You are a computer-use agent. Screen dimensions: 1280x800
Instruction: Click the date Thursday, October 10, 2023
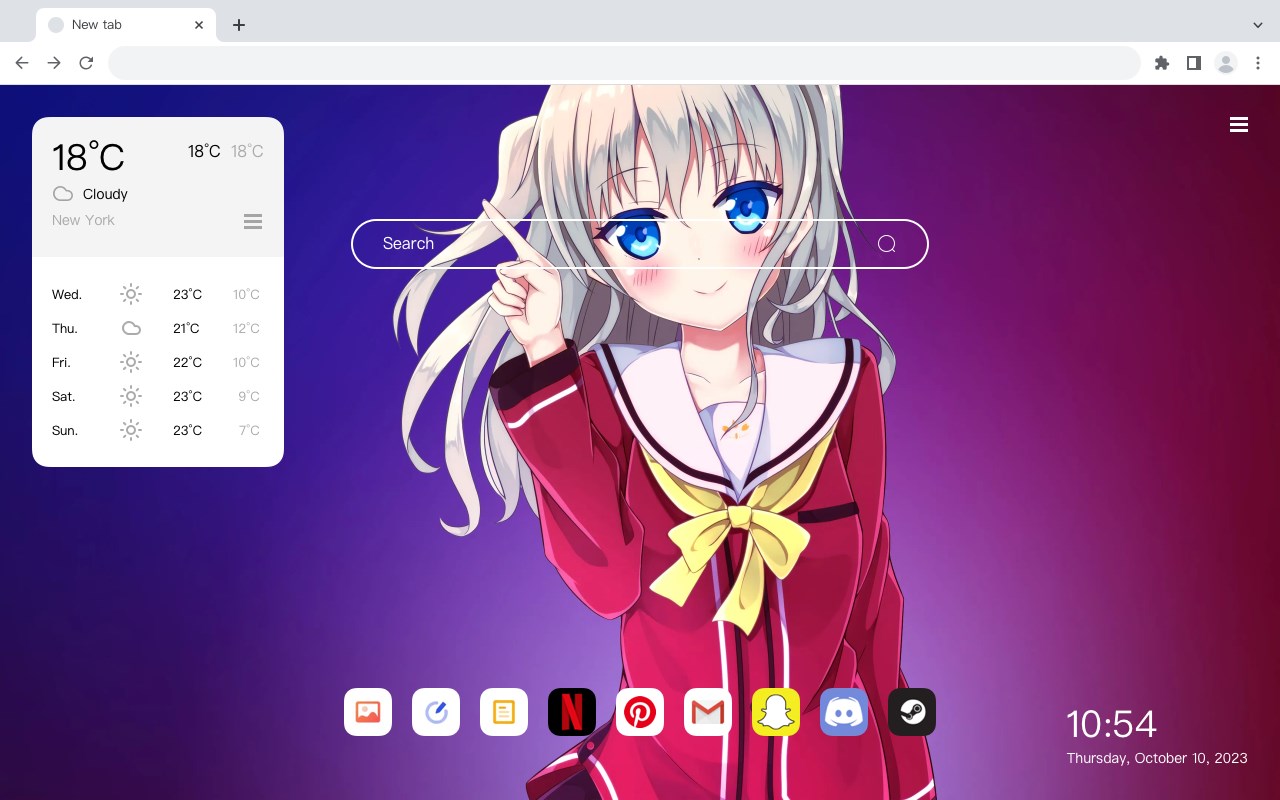[x=1157, y=758]
